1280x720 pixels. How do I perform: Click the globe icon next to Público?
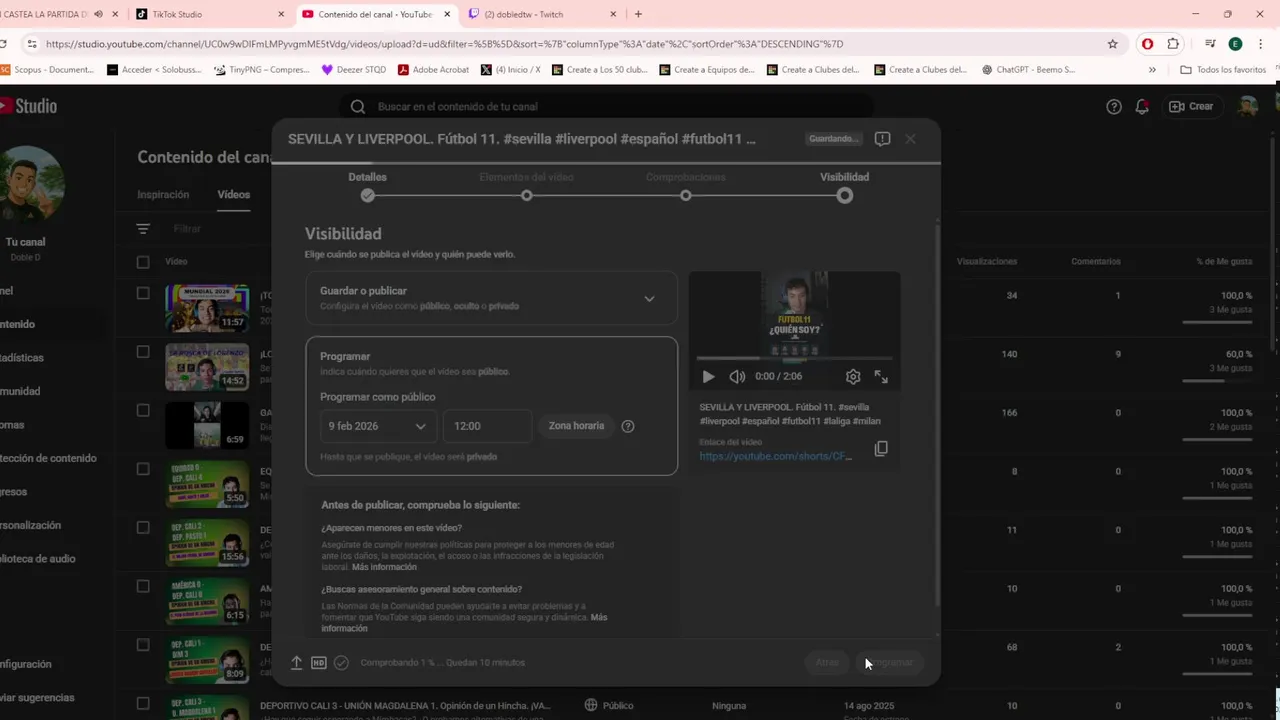click(x=591, y=705)
